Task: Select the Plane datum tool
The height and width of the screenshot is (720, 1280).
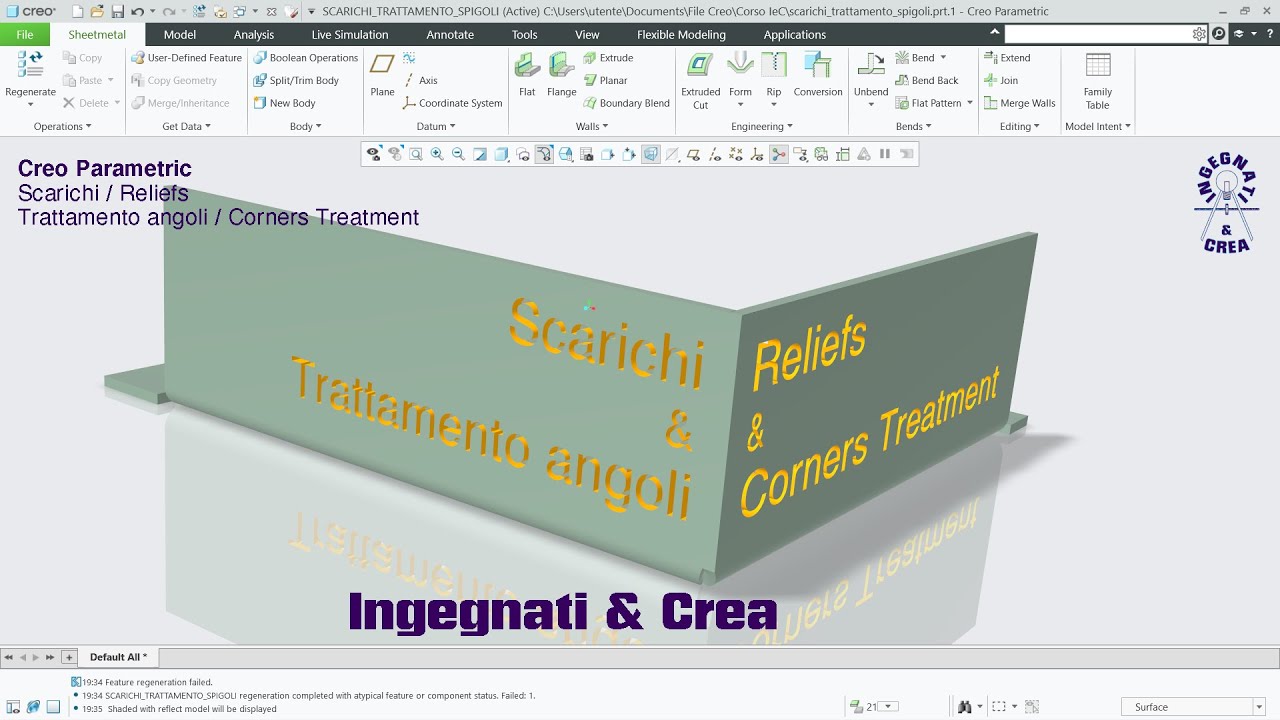Action: point(382,75)
